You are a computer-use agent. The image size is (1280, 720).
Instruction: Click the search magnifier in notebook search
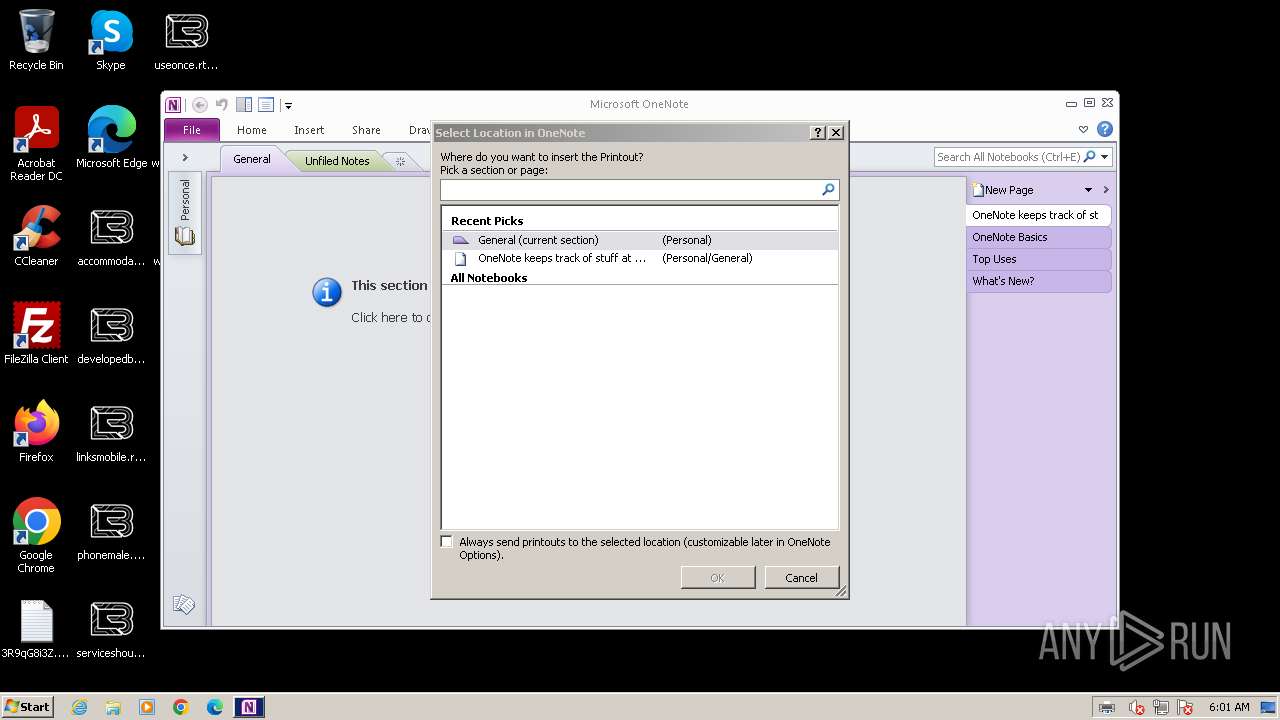point(1090,157)
